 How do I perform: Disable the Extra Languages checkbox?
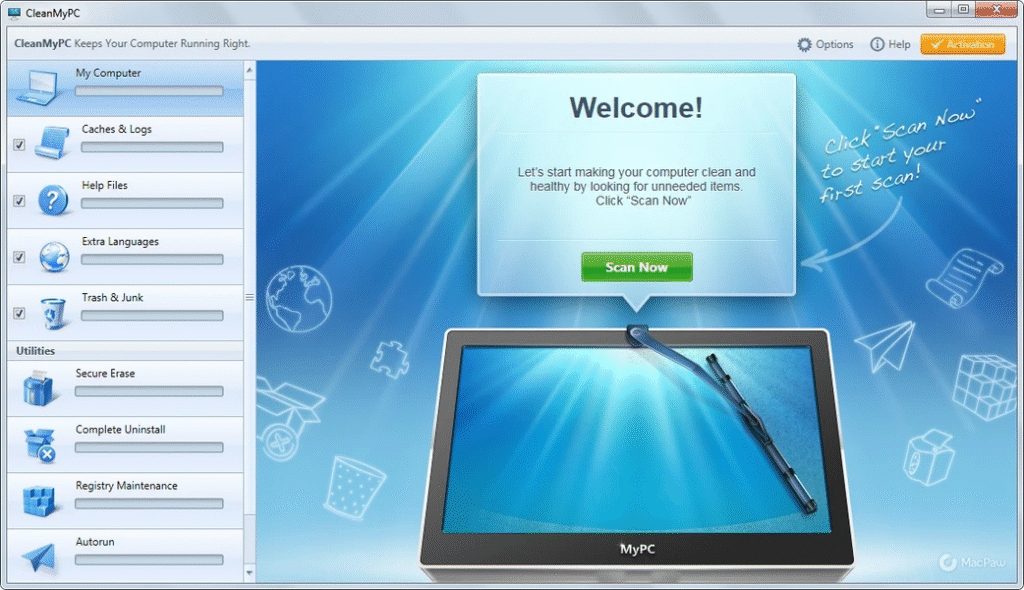pyautogui.click(x=19, y=257)
